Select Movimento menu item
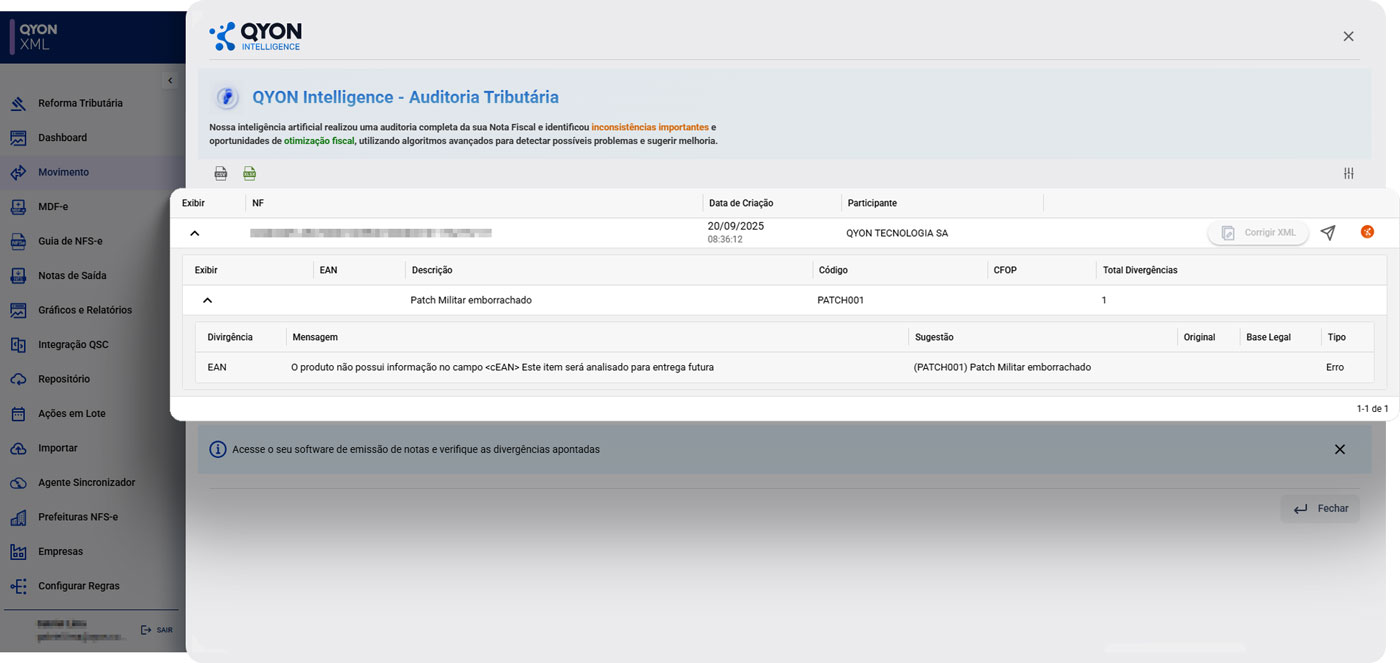This screenshot has width=1400, height=663. tap(63, 172)
